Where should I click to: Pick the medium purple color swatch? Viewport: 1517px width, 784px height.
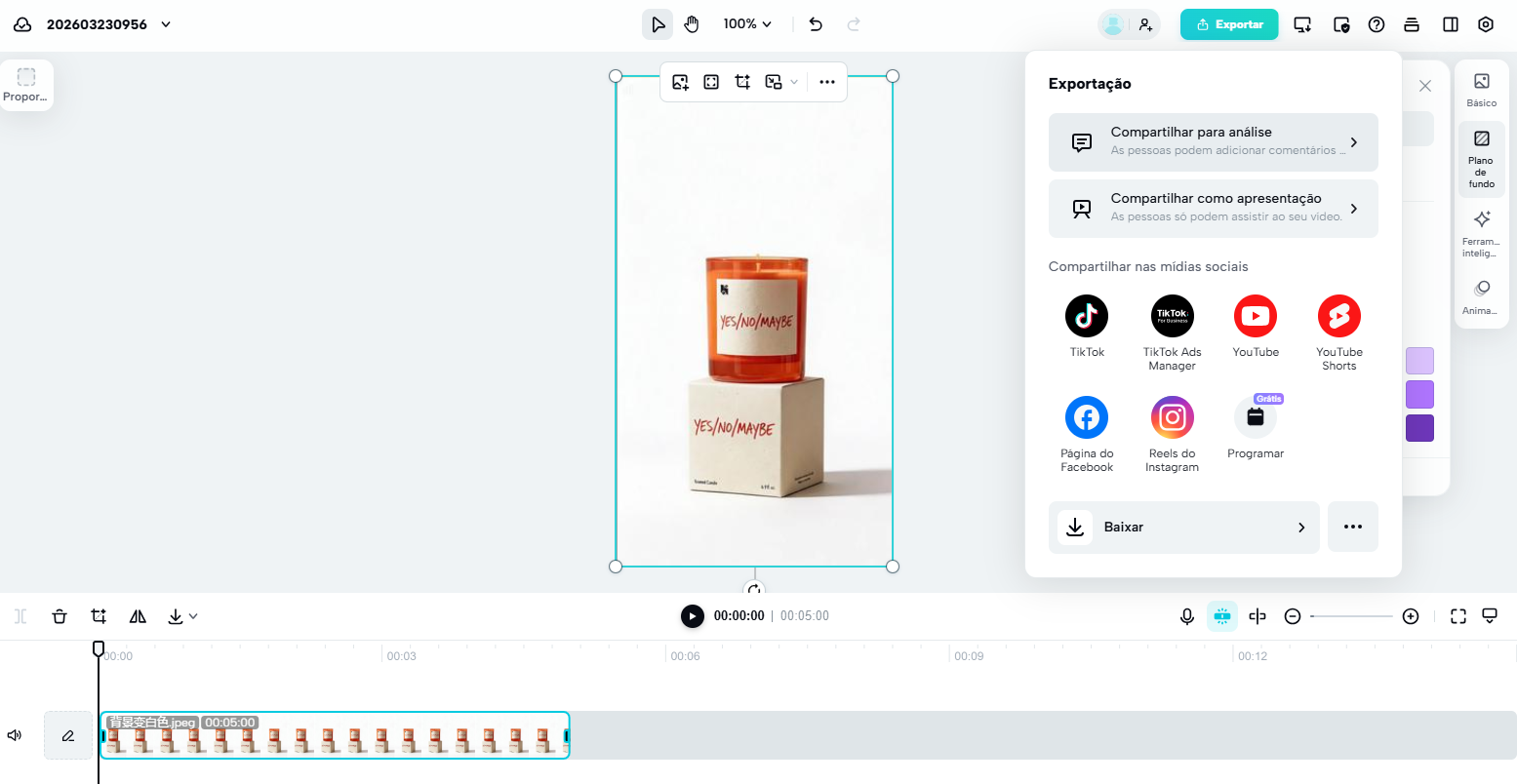pyautogui.click(x=1419, y=395)
